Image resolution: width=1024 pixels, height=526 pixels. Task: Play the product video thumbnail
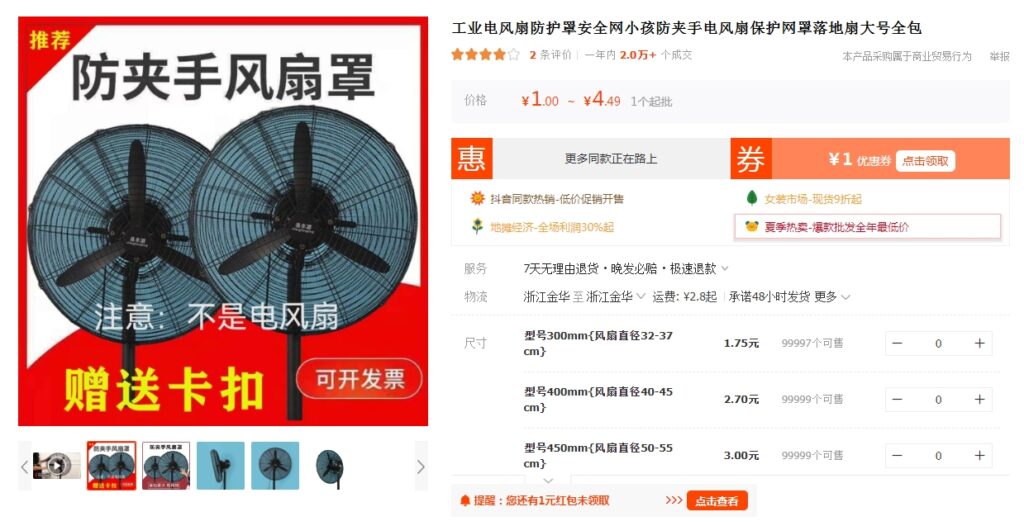[57, 466]
